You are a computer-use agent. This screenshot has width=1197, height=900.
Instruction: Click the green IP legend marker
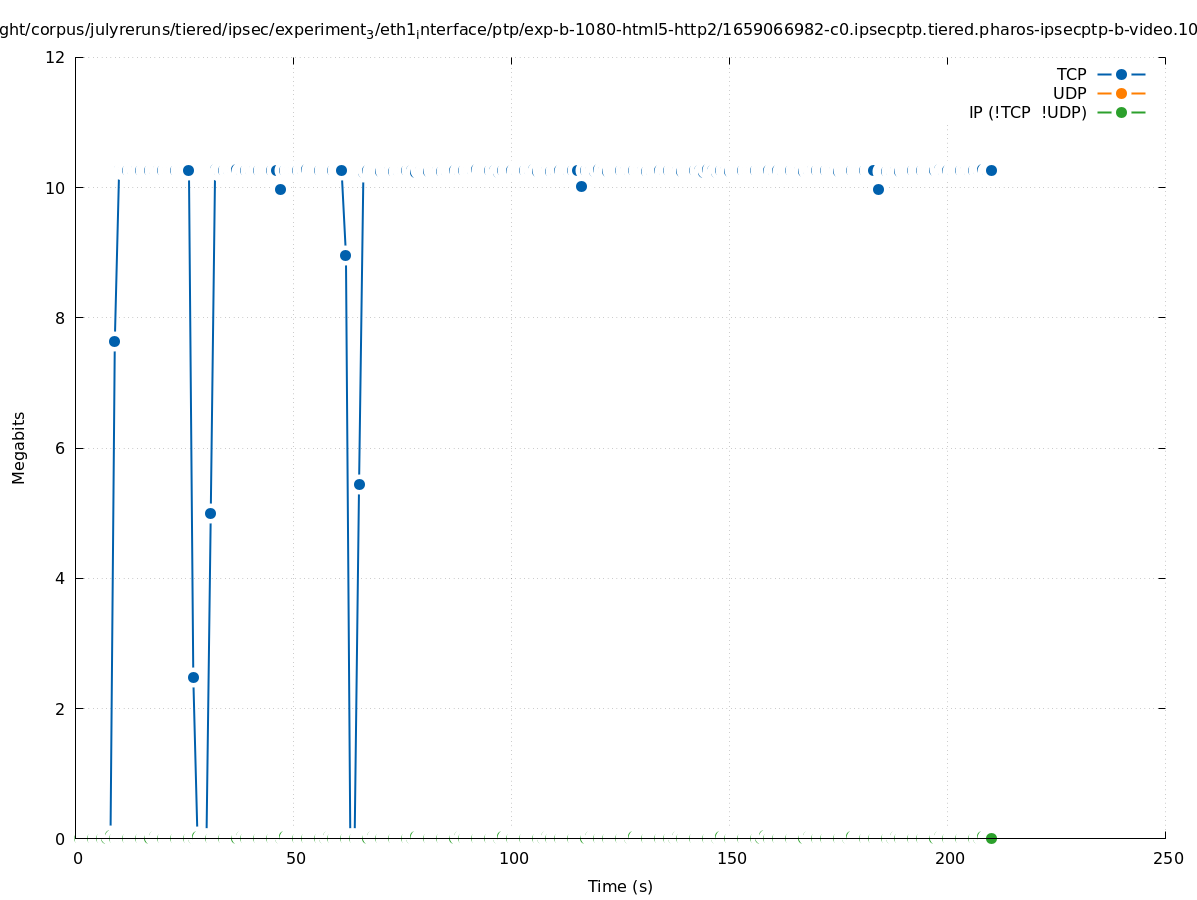pyautogui.click(x=1121, y=112)
